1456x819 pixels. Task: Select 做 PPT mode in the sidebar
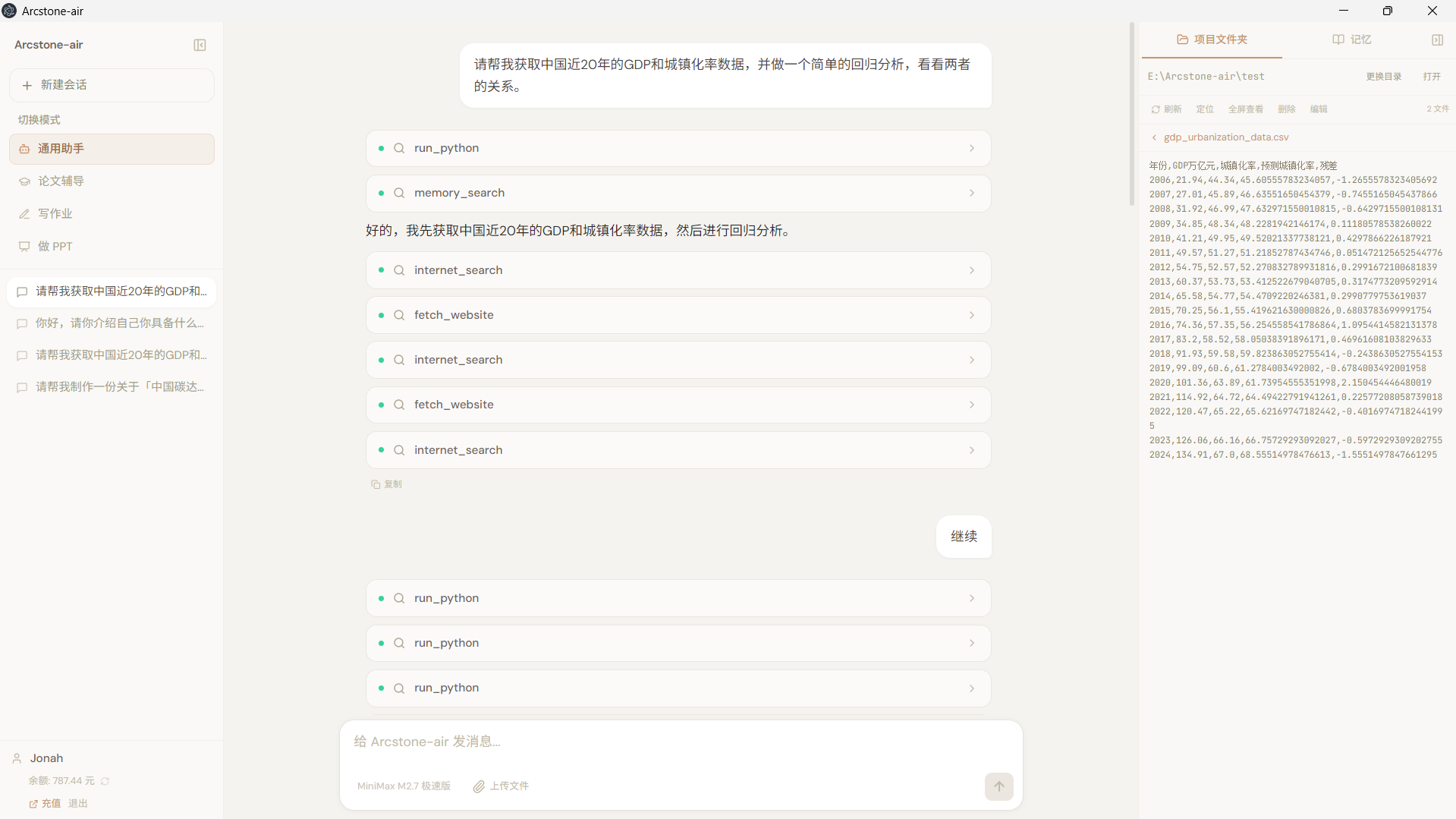[x=55, y=246]
